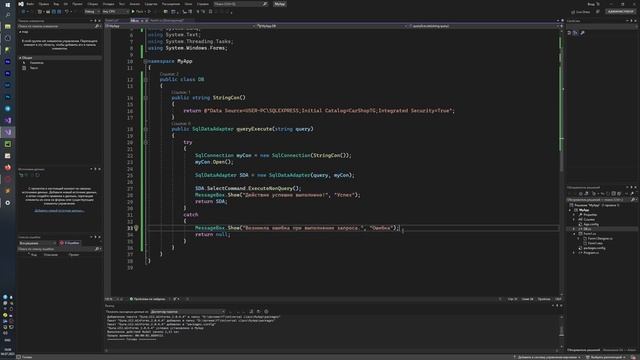Collapse the Общие toolbox group
640x360 pixels.
point(20,58)
